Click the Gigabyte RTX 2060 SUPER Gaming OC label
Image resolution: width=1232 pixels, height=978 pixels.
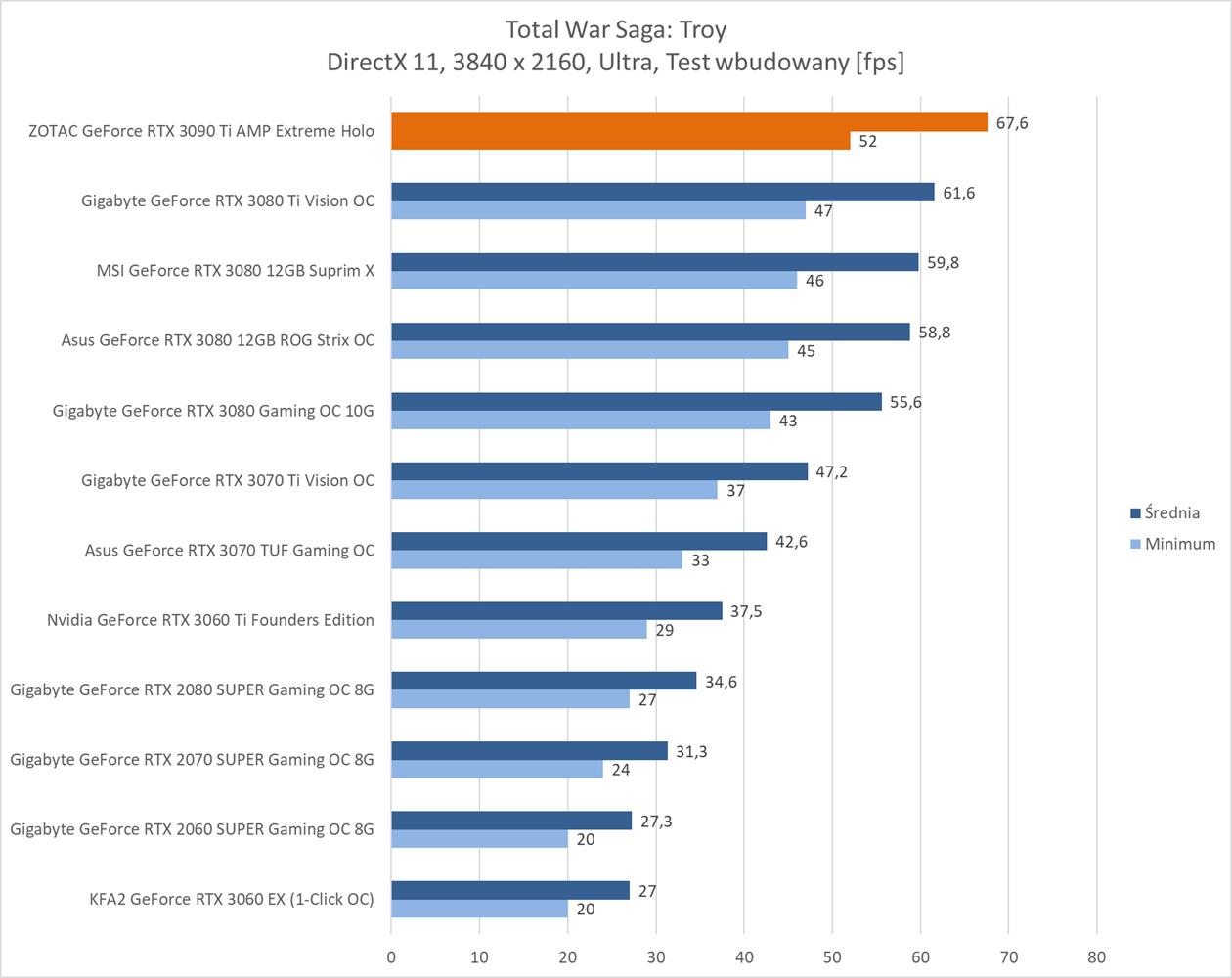point(192,829)
